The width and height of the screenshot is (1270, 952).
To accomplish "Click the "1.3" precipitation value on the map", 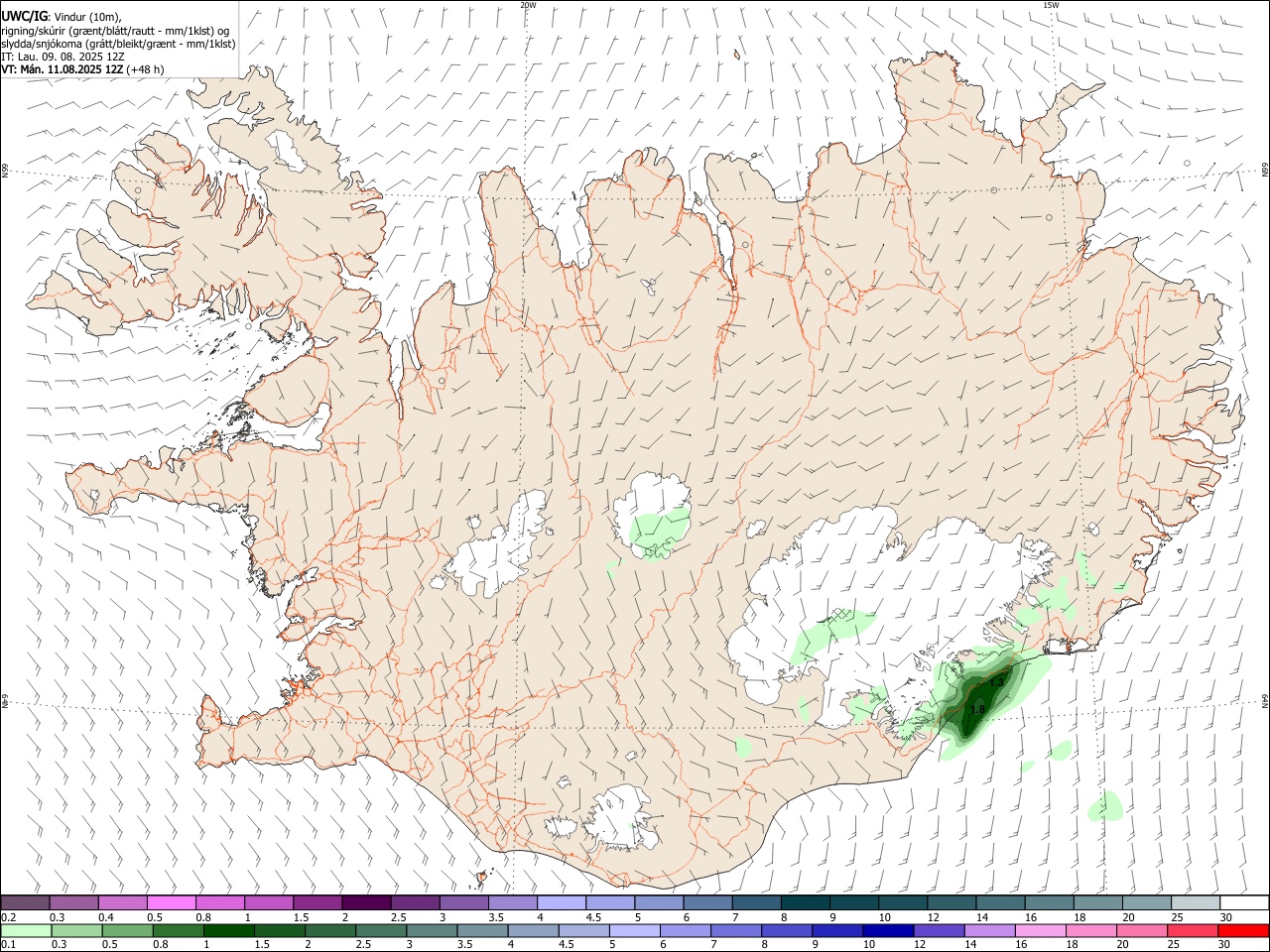I will pos(997,683).
